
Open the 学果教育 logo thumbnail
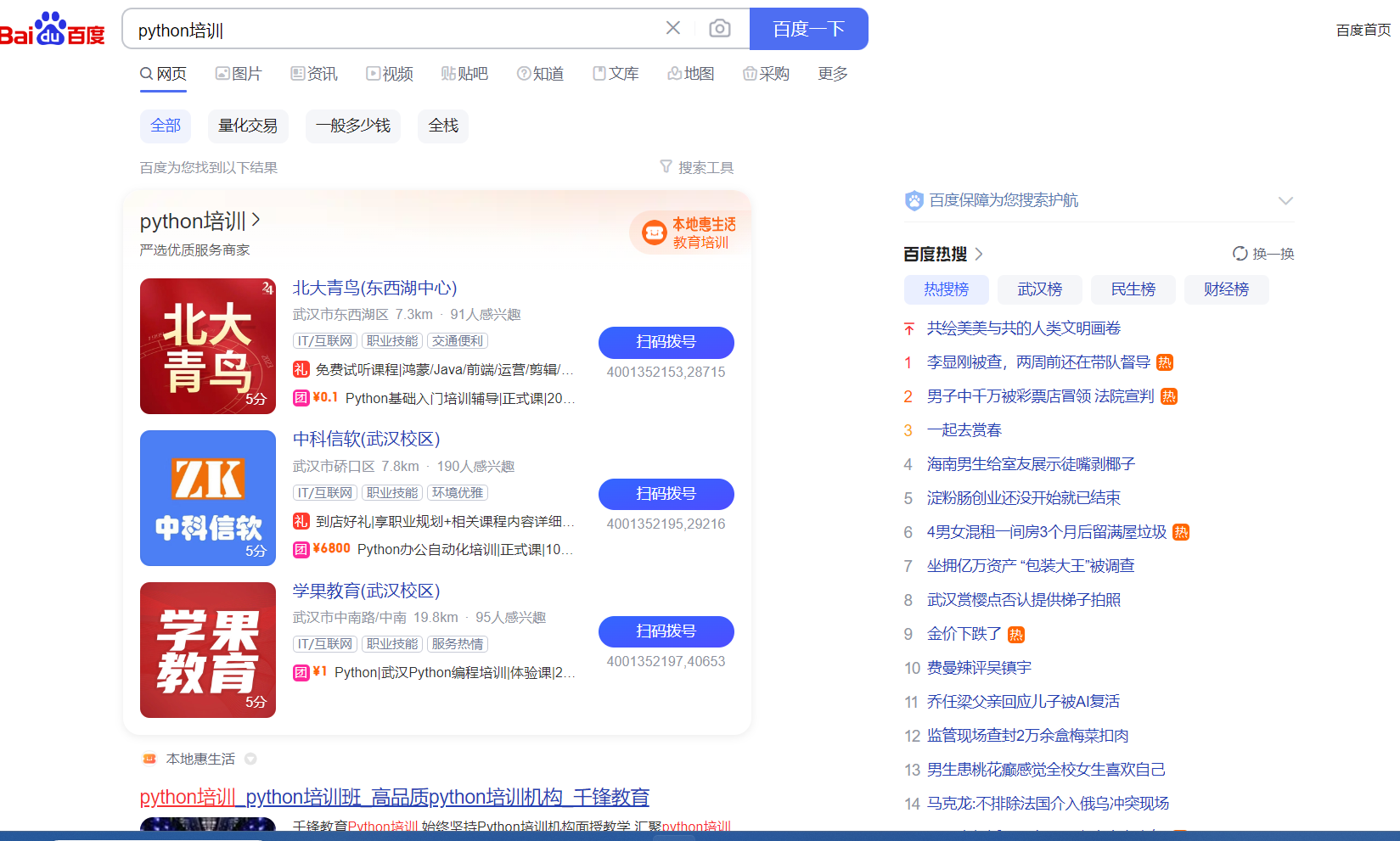(x=208, y=650)
